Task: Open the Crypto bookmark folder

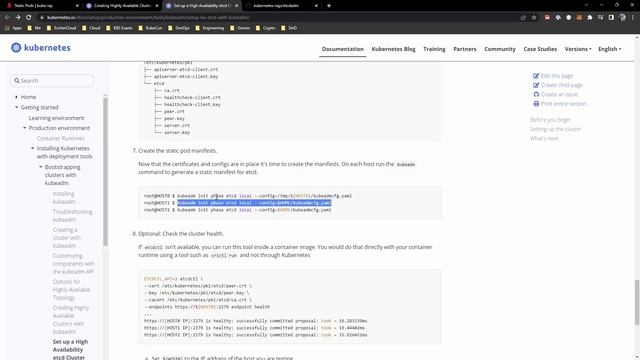Action: (x=265, y=28)
